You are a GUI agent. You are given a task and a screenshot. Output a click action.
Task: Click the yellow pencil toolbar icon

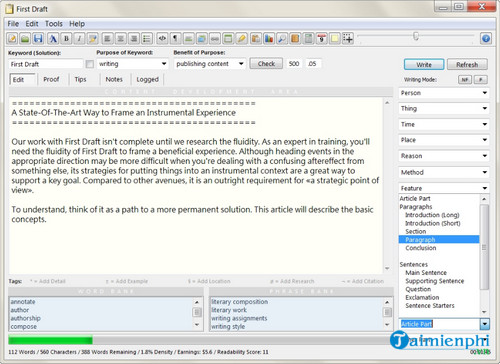click(x=242, y=39)
